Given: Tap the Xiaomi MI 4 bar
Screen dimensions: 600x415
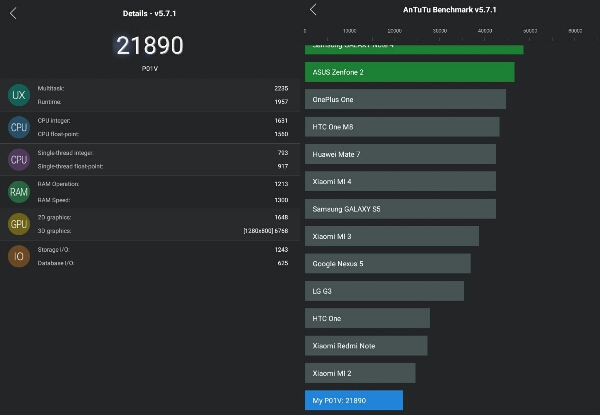Looking at the screenshot, I should click(x=401, y=181).
